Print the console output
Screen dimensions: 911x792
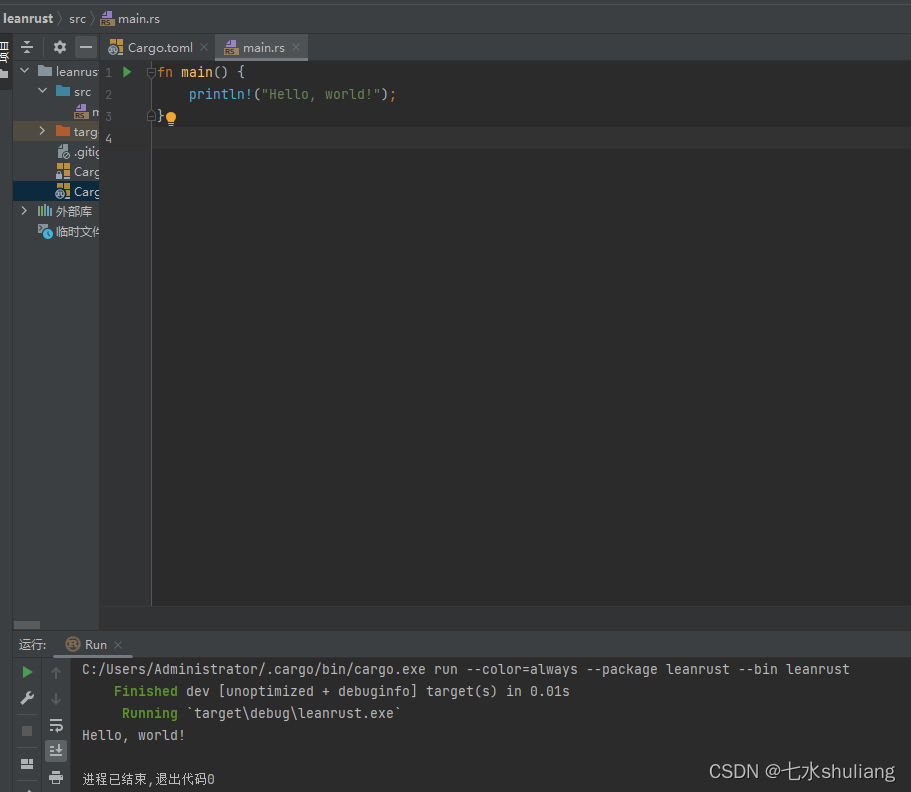(x=56, y=777)
